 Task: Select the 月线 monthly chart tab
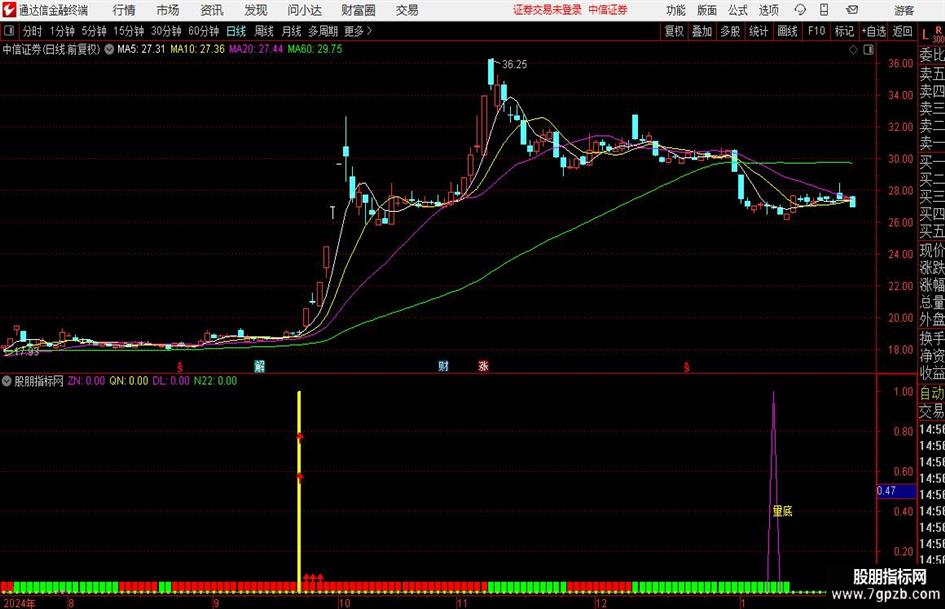pos(291,31)
